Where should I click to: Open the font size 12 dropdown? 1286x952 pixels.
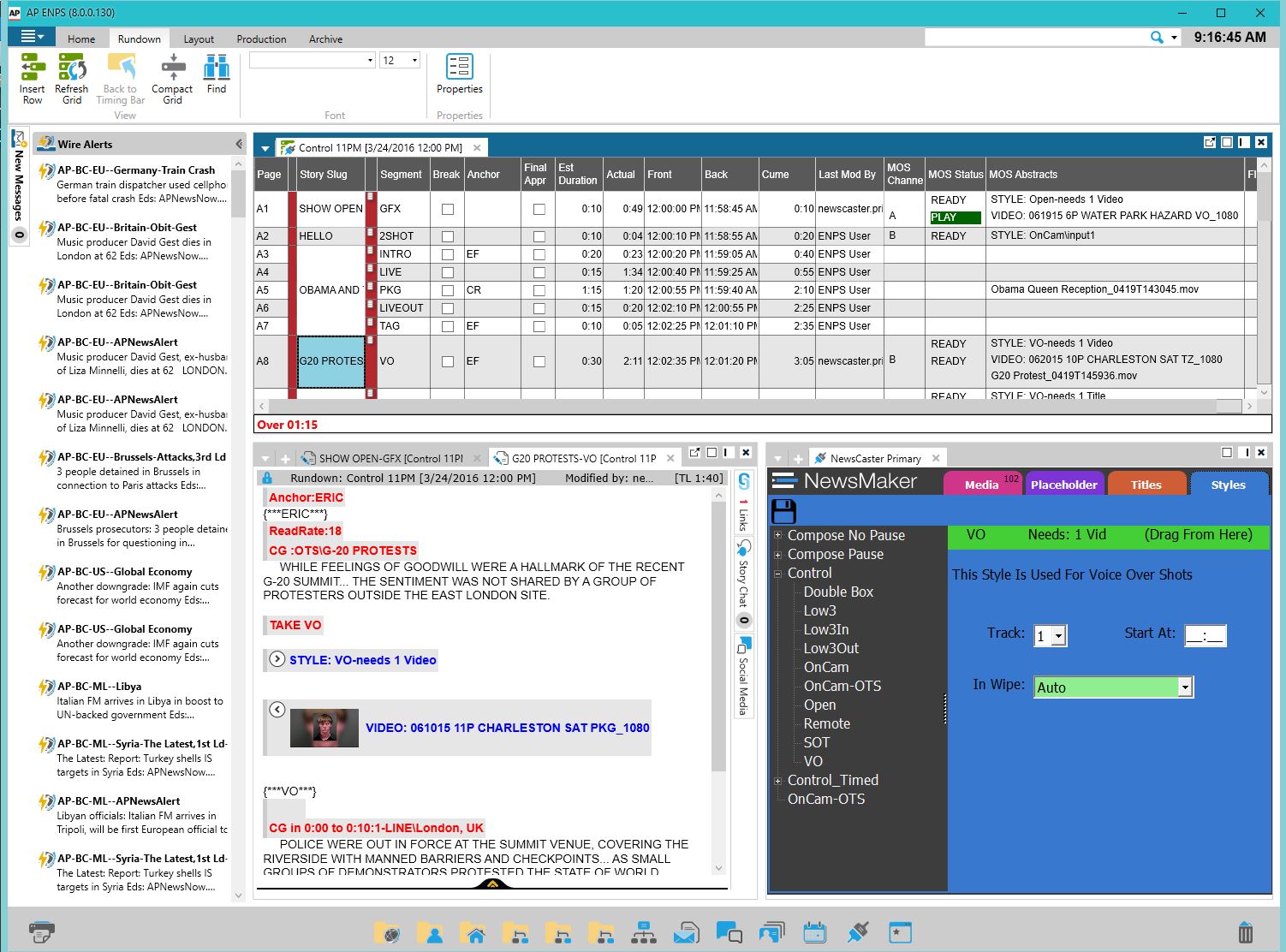pos(414,60)
